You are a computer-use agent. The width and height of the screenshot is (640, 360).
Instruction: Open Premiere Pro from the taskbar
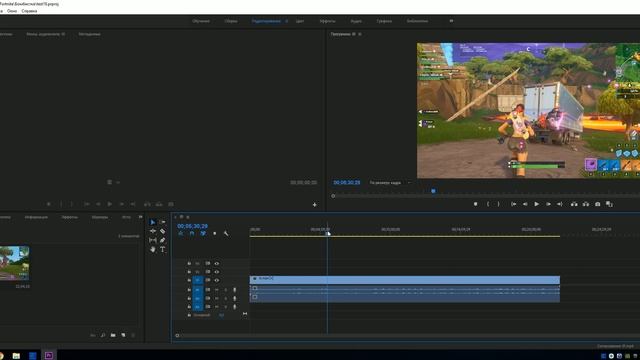(x=49, y=356)
